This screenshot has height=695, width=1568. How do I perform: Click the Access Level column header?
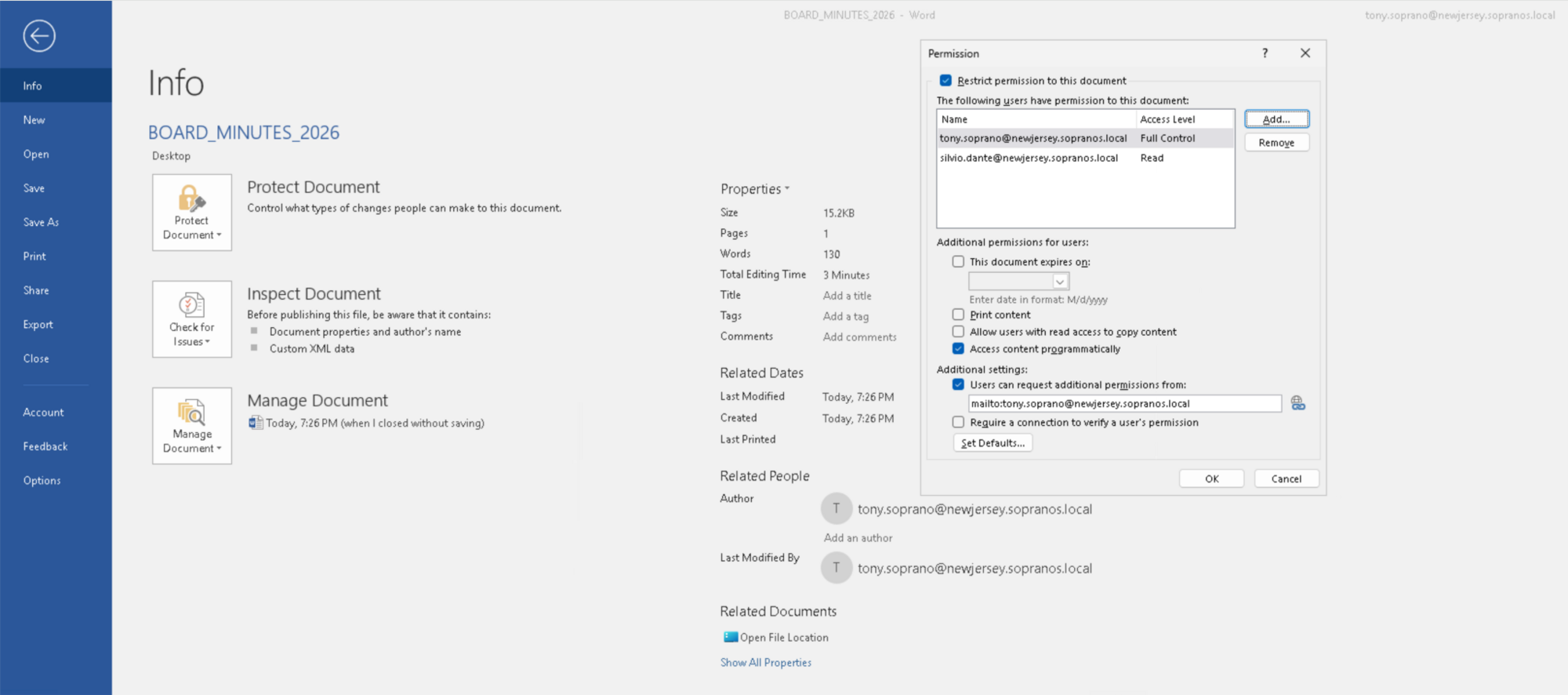tap(1185, 119)
